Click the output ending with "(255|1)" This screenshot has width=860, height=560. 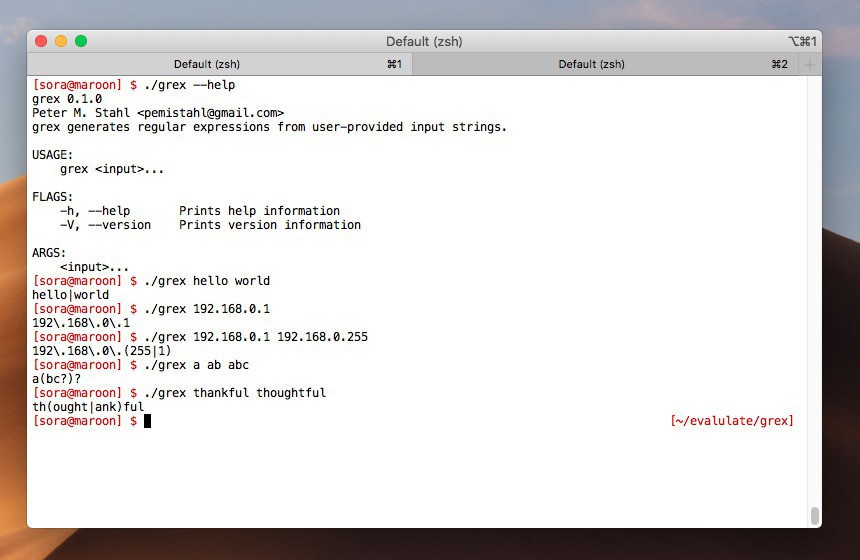(x=101, y=351)
